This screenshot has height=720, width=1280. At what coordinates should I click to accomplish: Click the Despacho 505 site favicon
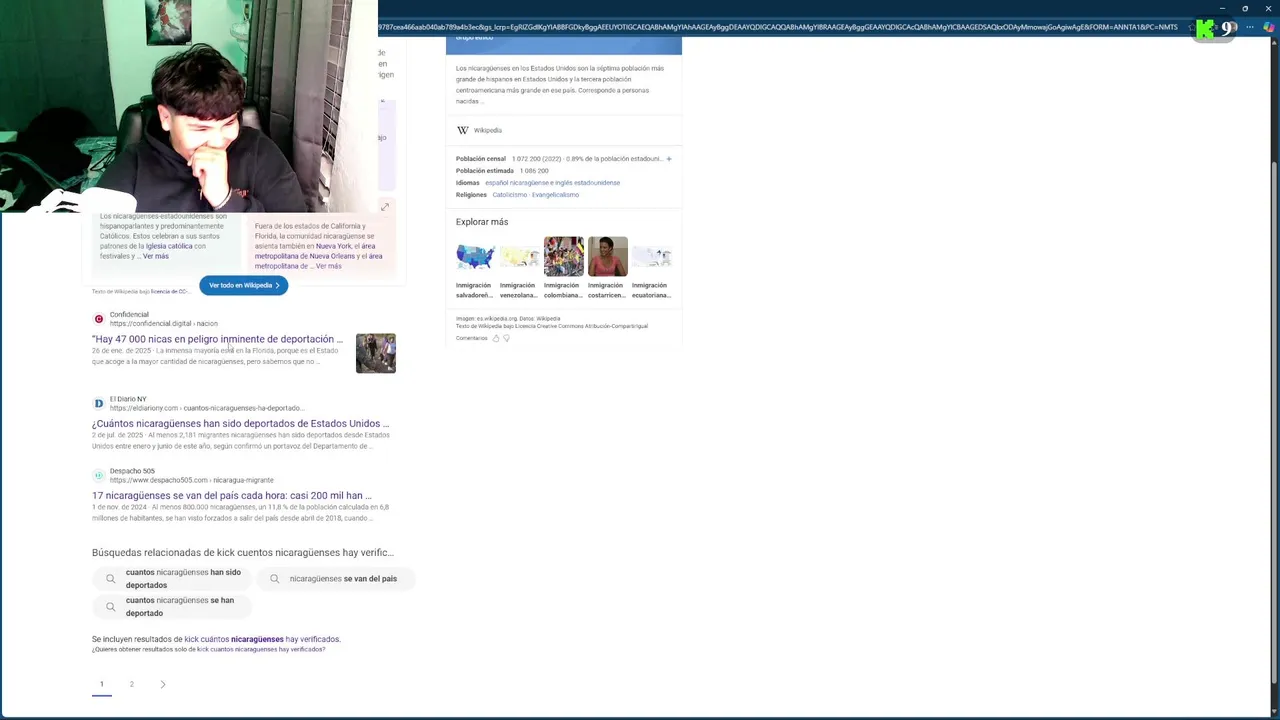click(99, 475)
